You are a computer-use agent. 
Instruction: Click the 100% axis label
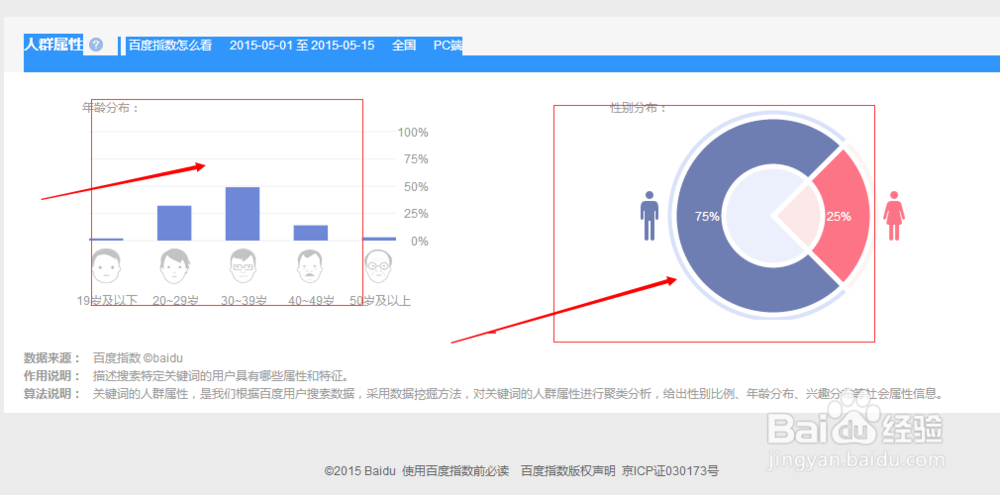coord(413,133)
